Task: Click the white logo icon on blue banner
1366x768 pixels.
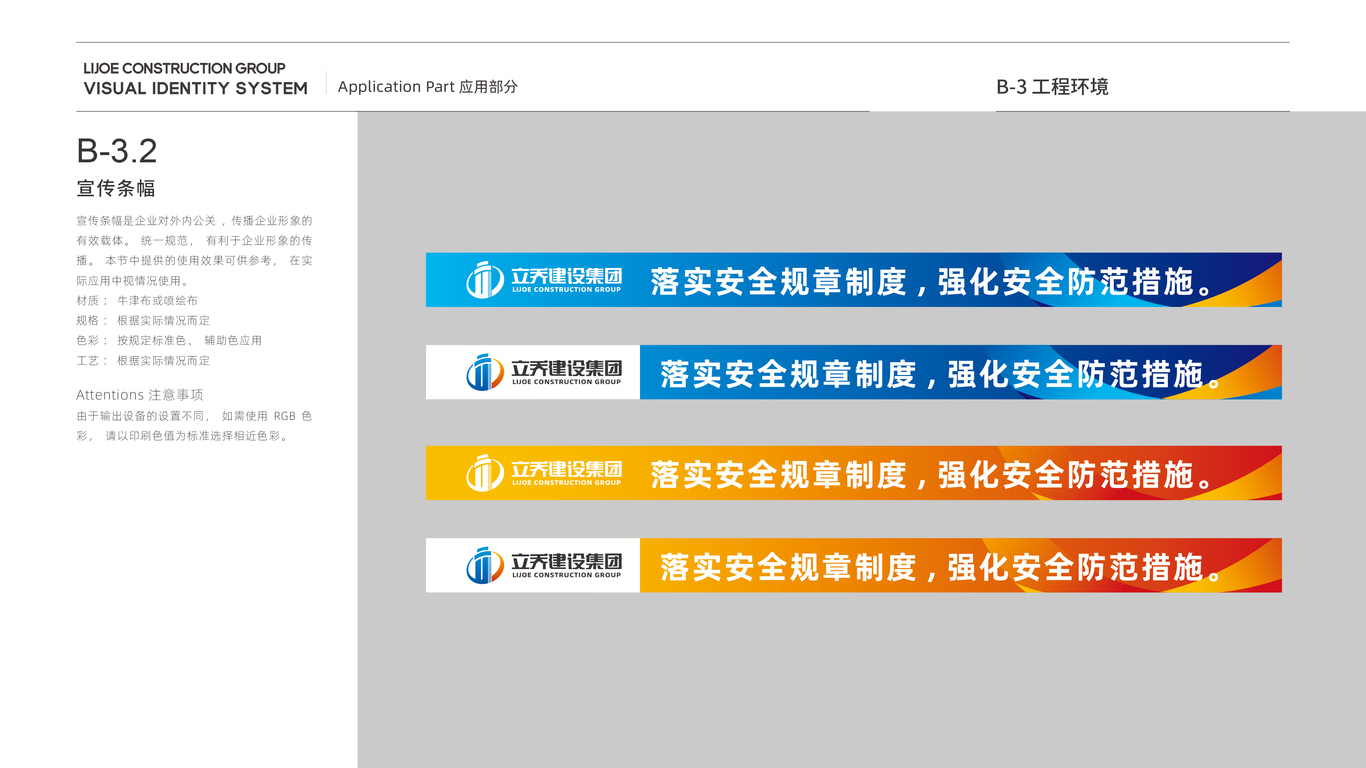Action: 485,280
